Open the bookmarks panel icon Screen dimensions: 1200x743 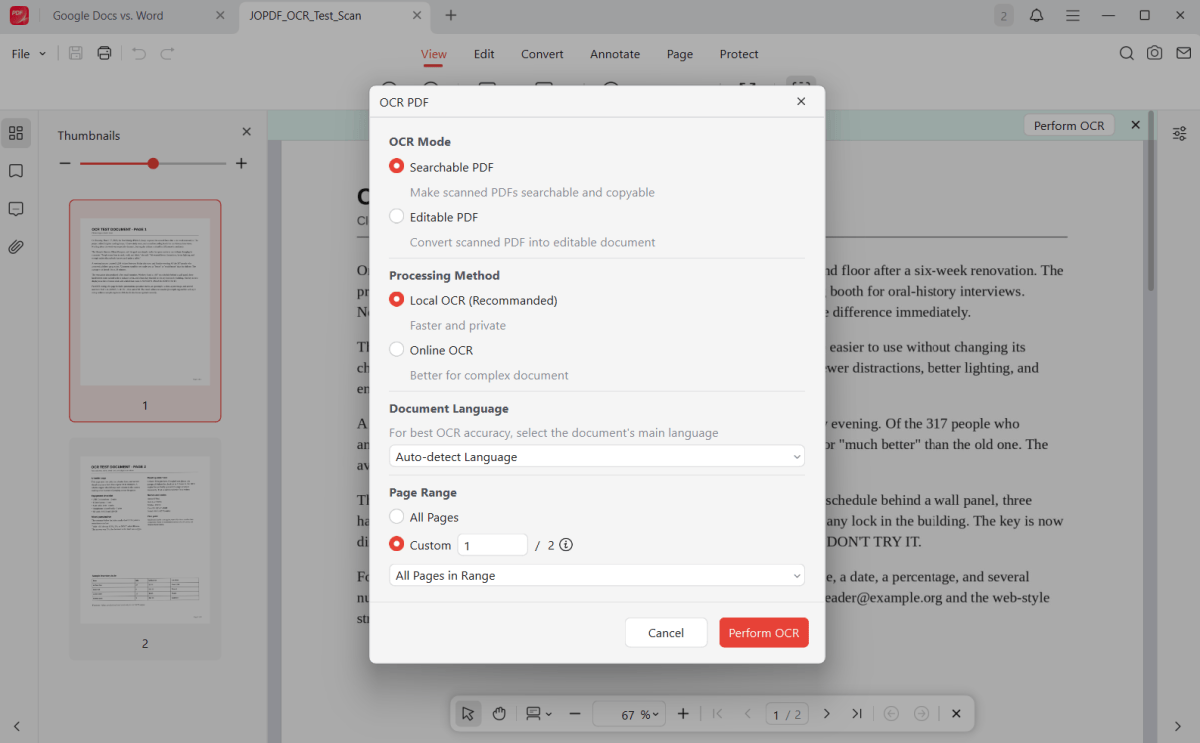click(x=16, y=171)
